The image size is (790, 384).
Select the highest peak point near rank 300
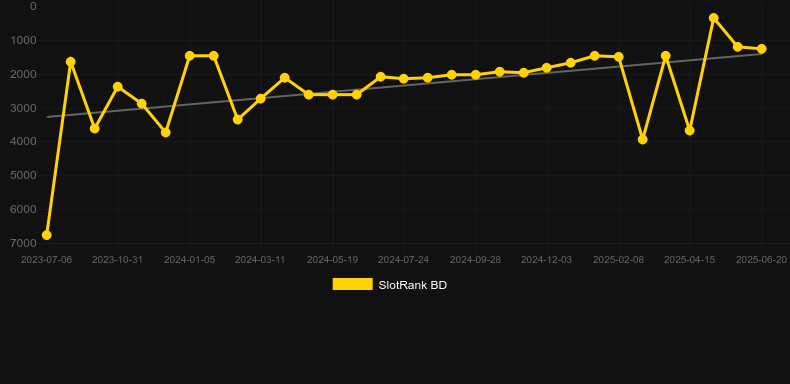[x=713, y=18]
